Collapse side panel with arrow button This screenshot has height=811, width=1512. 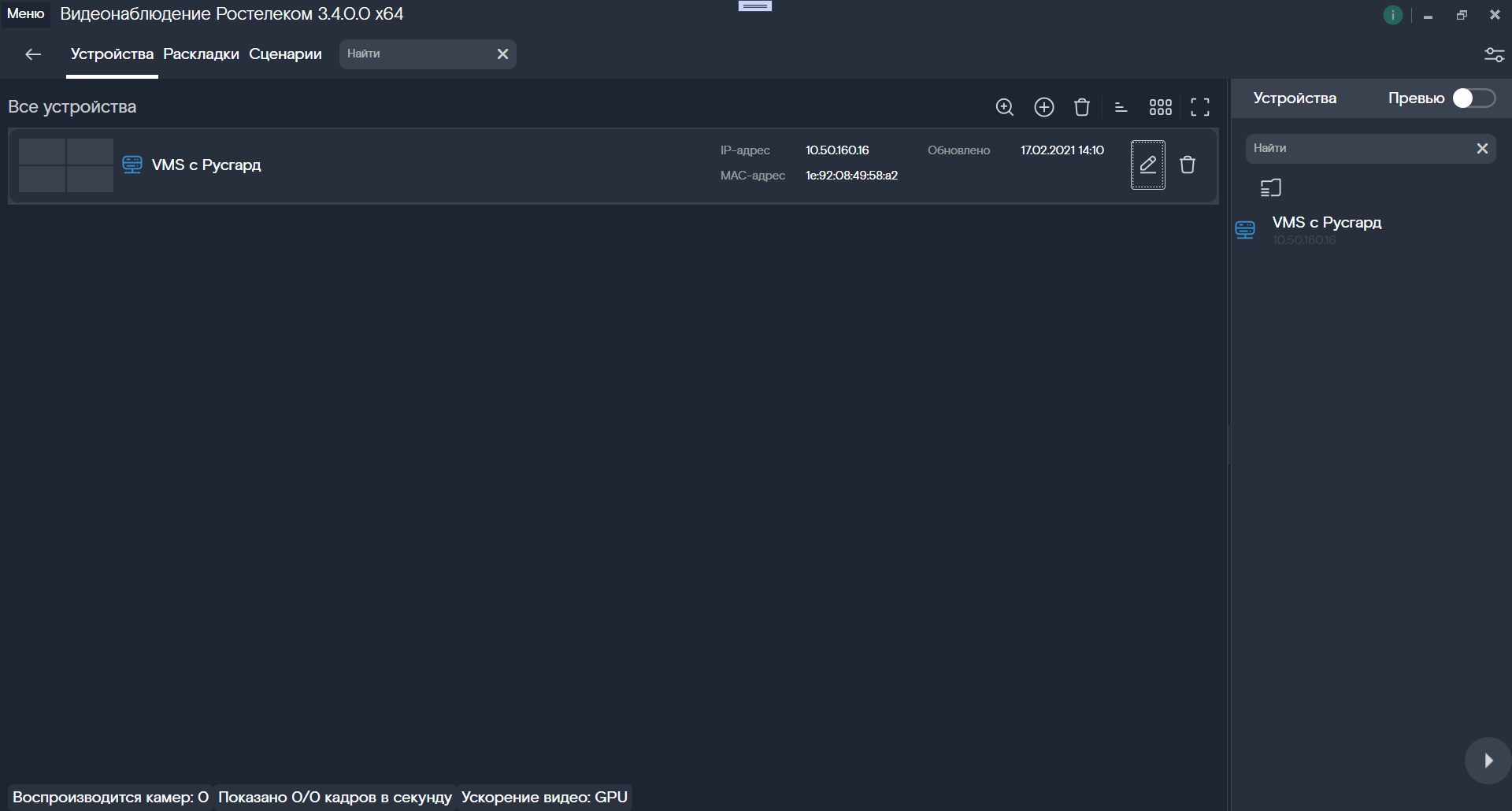pos(1488,761)
